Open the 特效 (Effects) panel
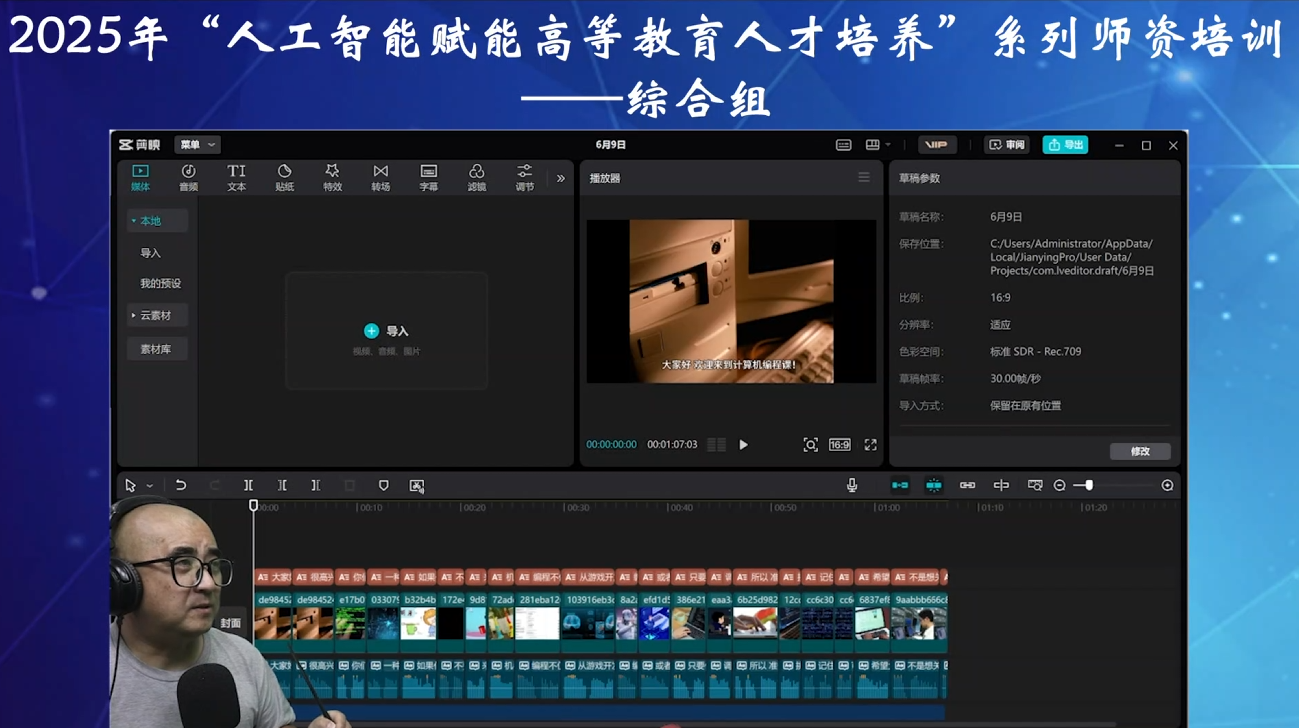Viewport: 1299px width, 728px height. 332,176
